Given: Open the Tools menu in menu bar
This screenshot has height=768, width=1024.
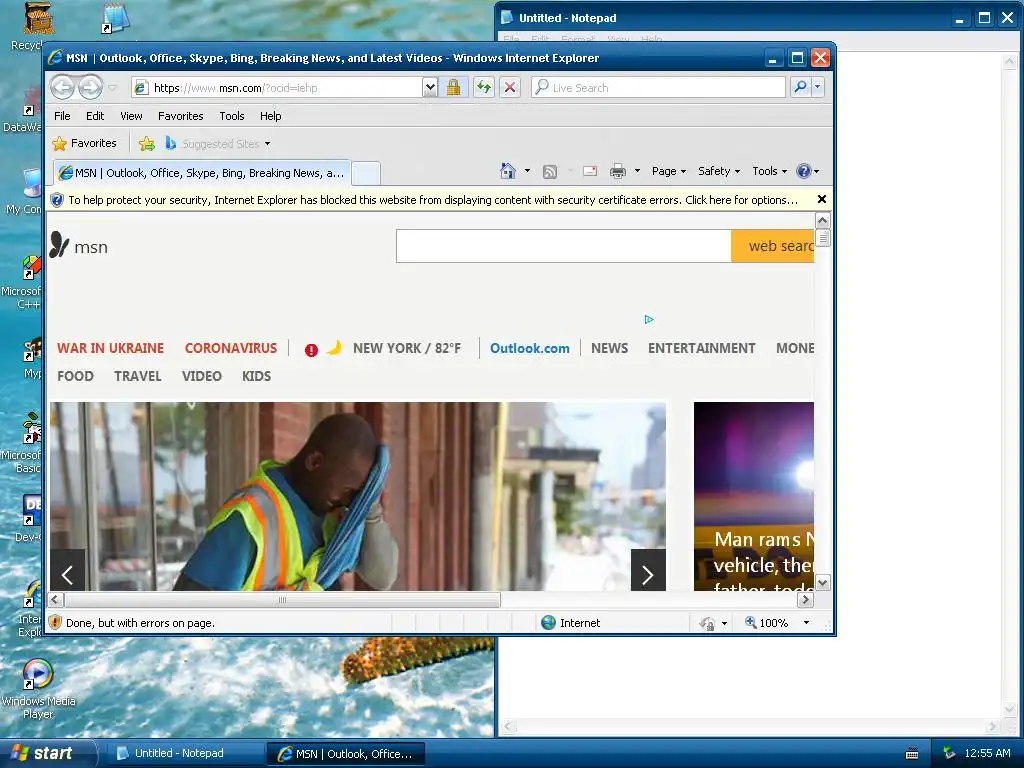Looking at the screenshot, I should (231, 116).
